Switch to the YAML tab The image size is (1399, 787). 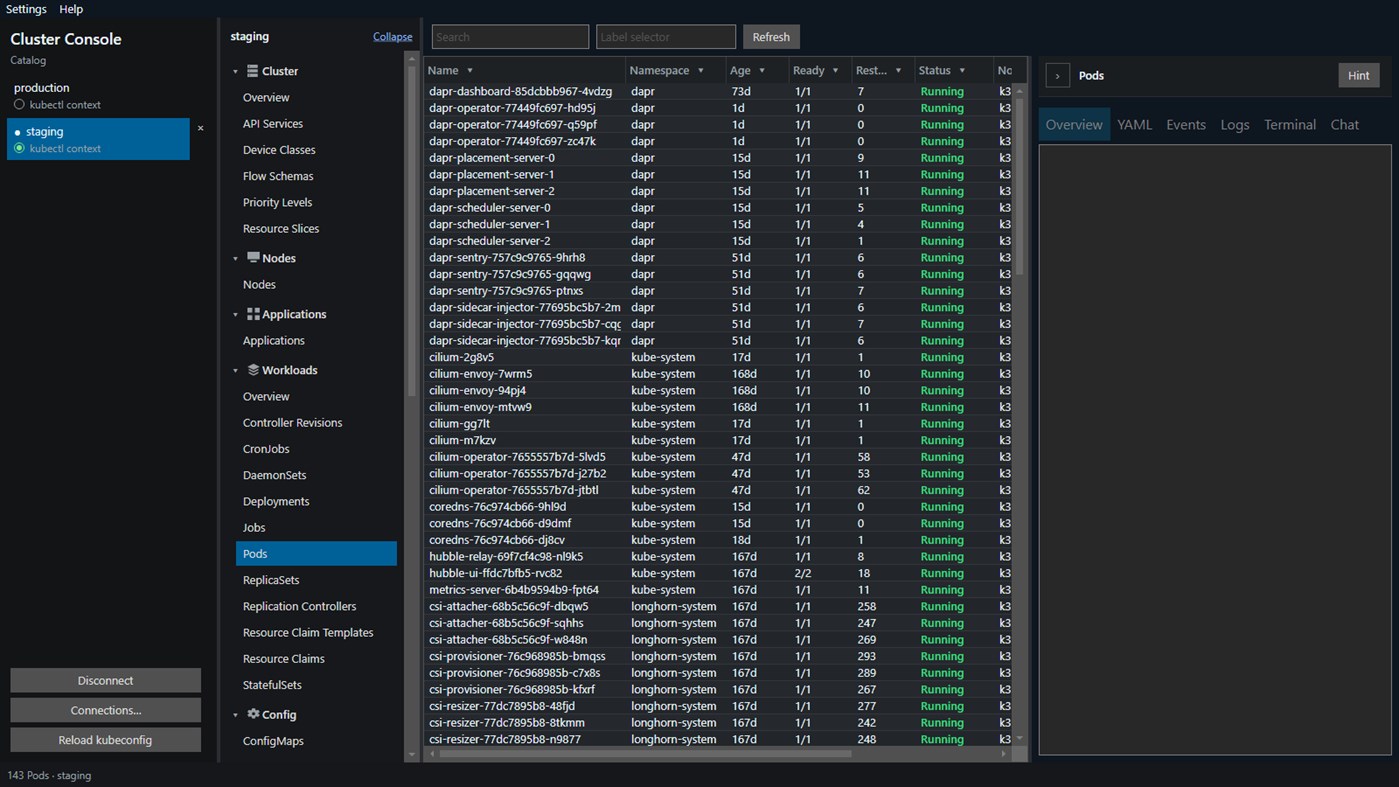(x=1135, y=125)
